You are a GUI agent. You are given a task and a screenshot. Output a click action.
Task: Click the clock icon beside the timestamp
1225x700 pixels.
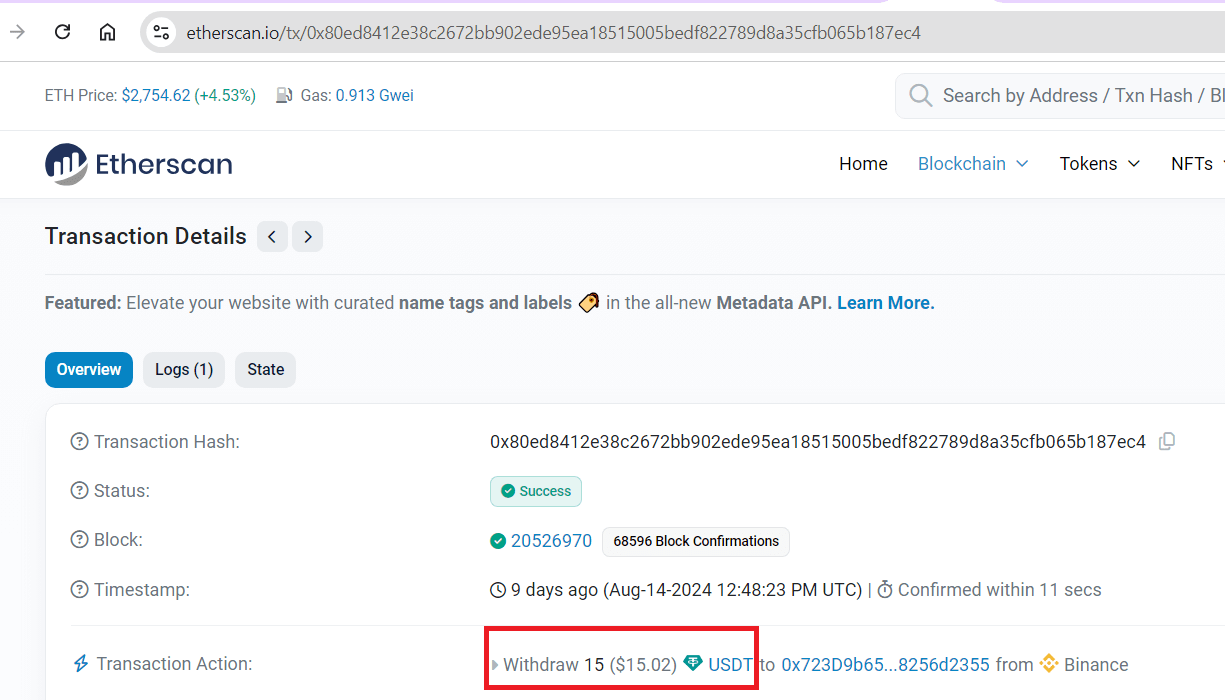coord(498,590)
